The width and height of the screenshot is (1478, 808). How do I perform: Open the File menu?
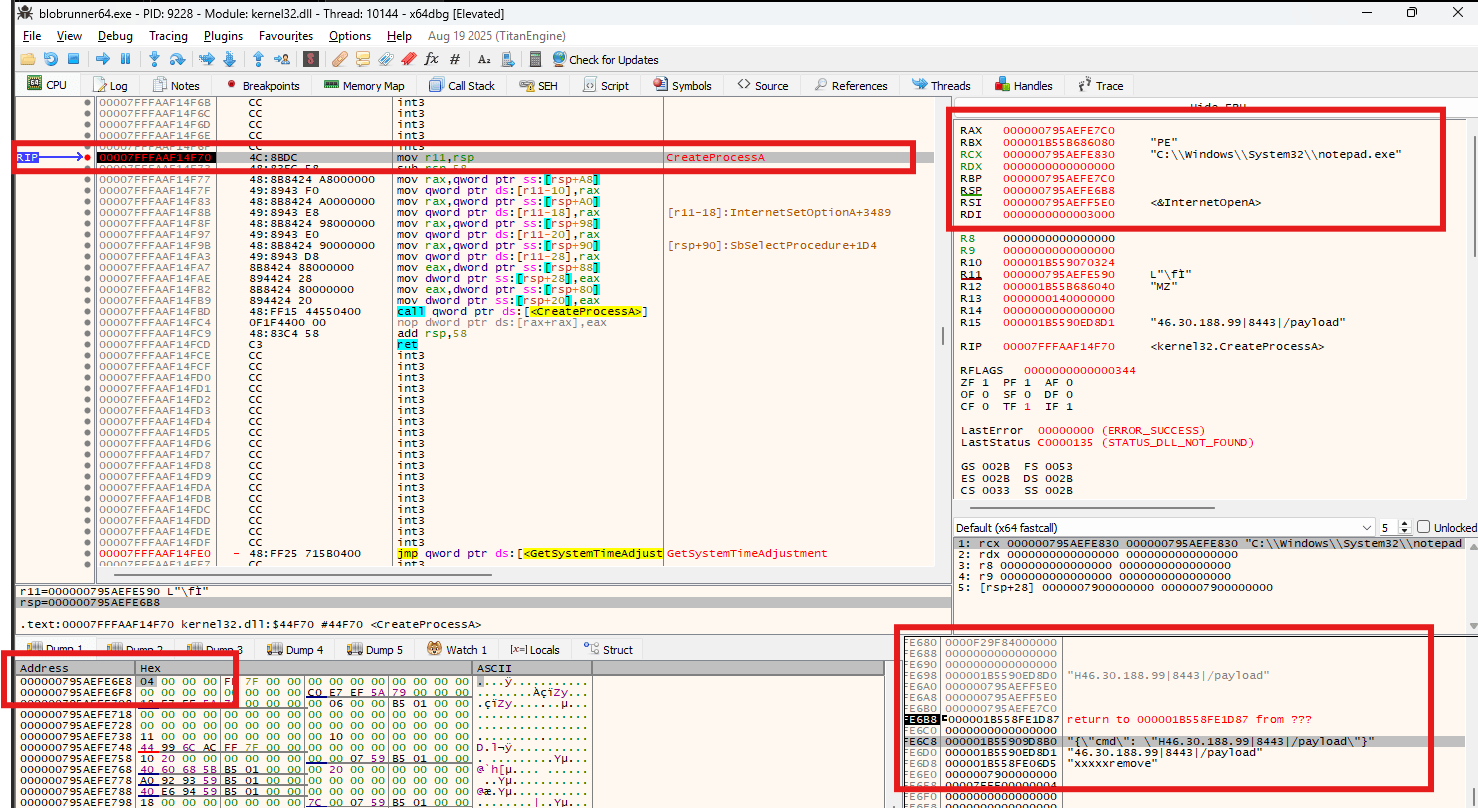(x=32, y=35)
